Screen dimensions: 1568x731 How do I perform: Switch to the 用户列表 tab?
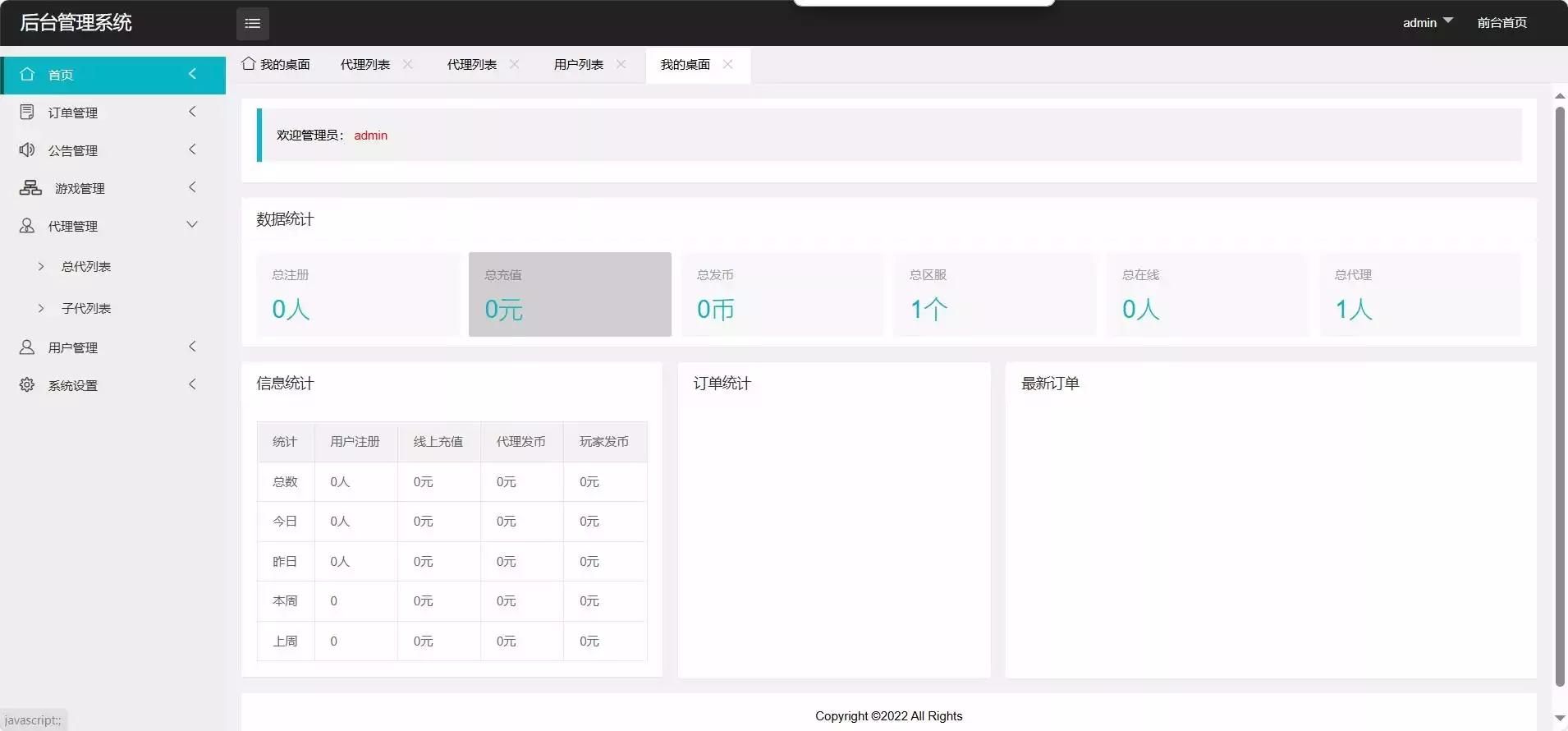point(578,64)
